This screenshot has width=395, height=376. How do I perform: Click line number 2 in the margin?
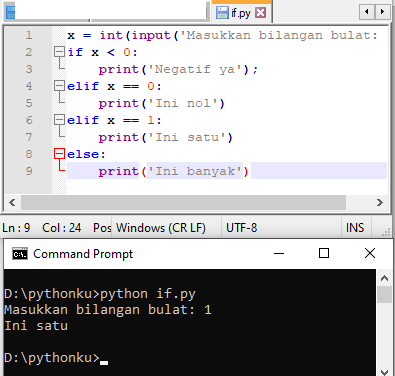click(x=29, y=52)
